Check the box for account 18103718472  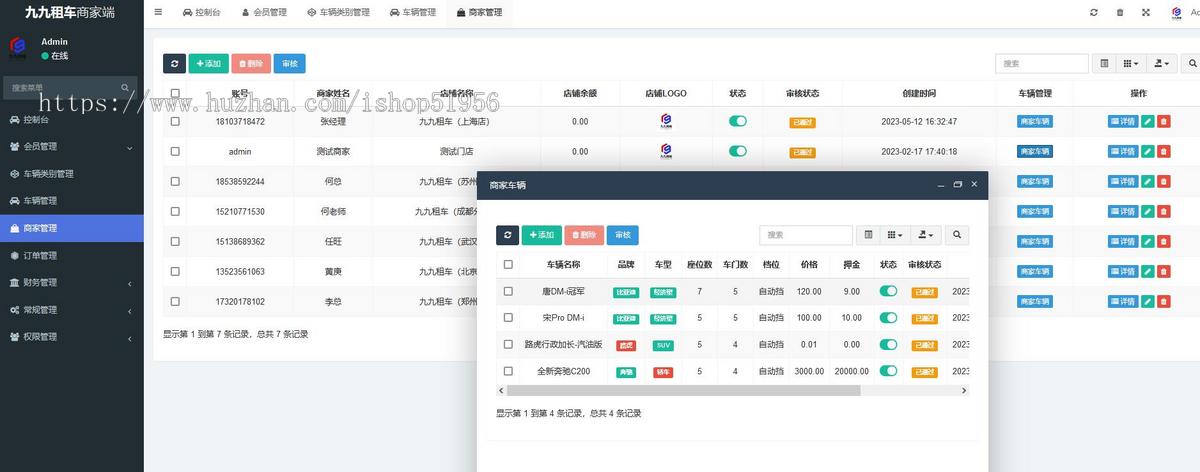click(175, 122)
